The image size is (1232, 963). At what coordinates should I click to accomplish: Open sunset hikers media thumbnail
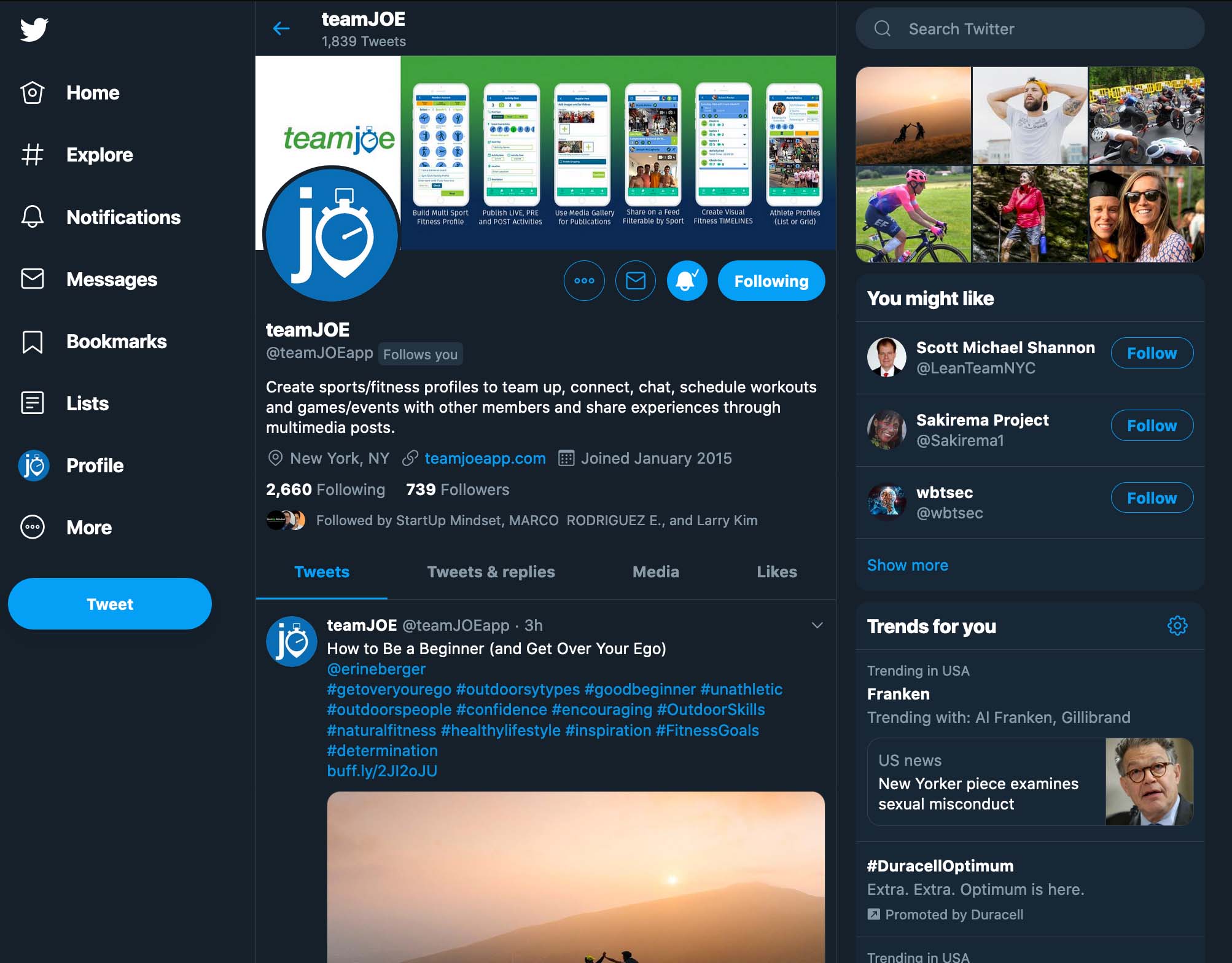click(913, 115)
